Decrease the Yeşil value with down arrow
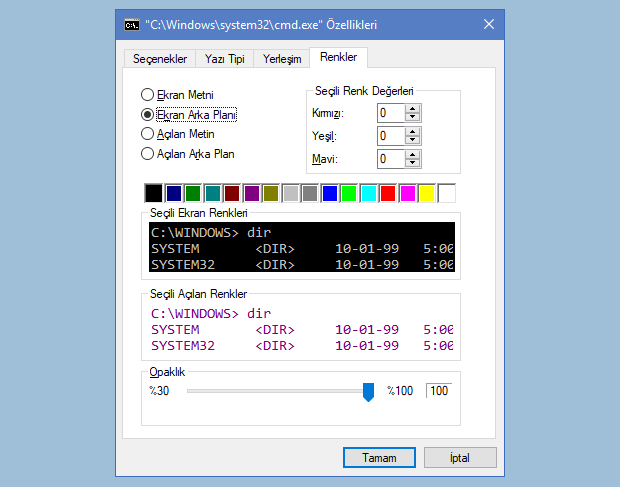 pos(412,140)
